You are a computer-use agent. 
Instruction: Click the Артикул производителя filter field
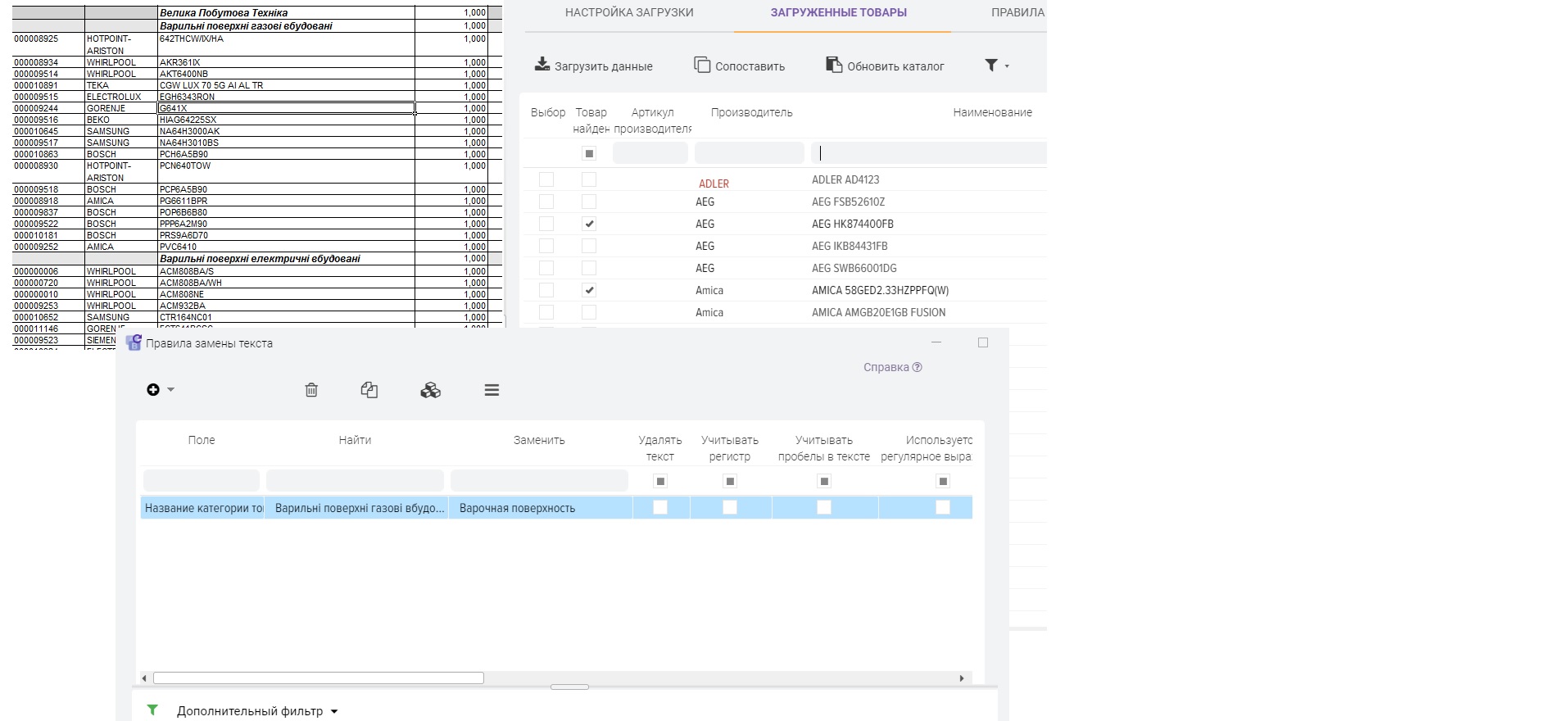coord(650,153)
